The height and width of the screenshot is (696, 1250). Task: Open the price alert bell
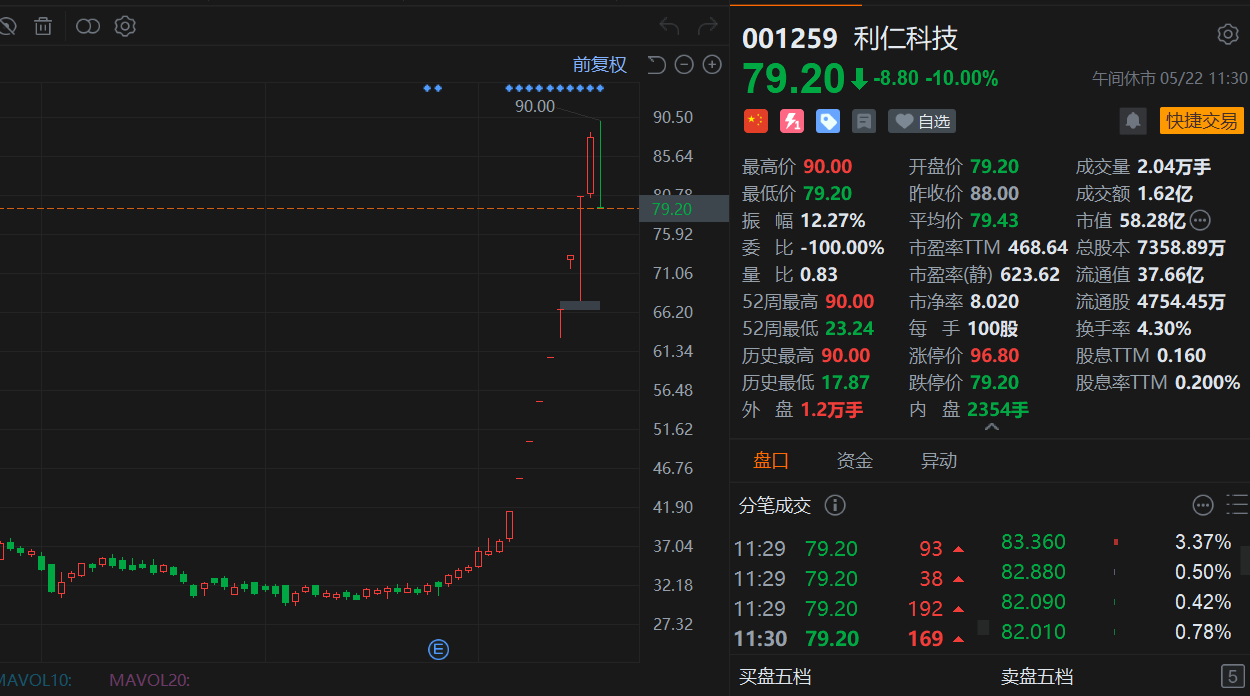(1133, 121)
